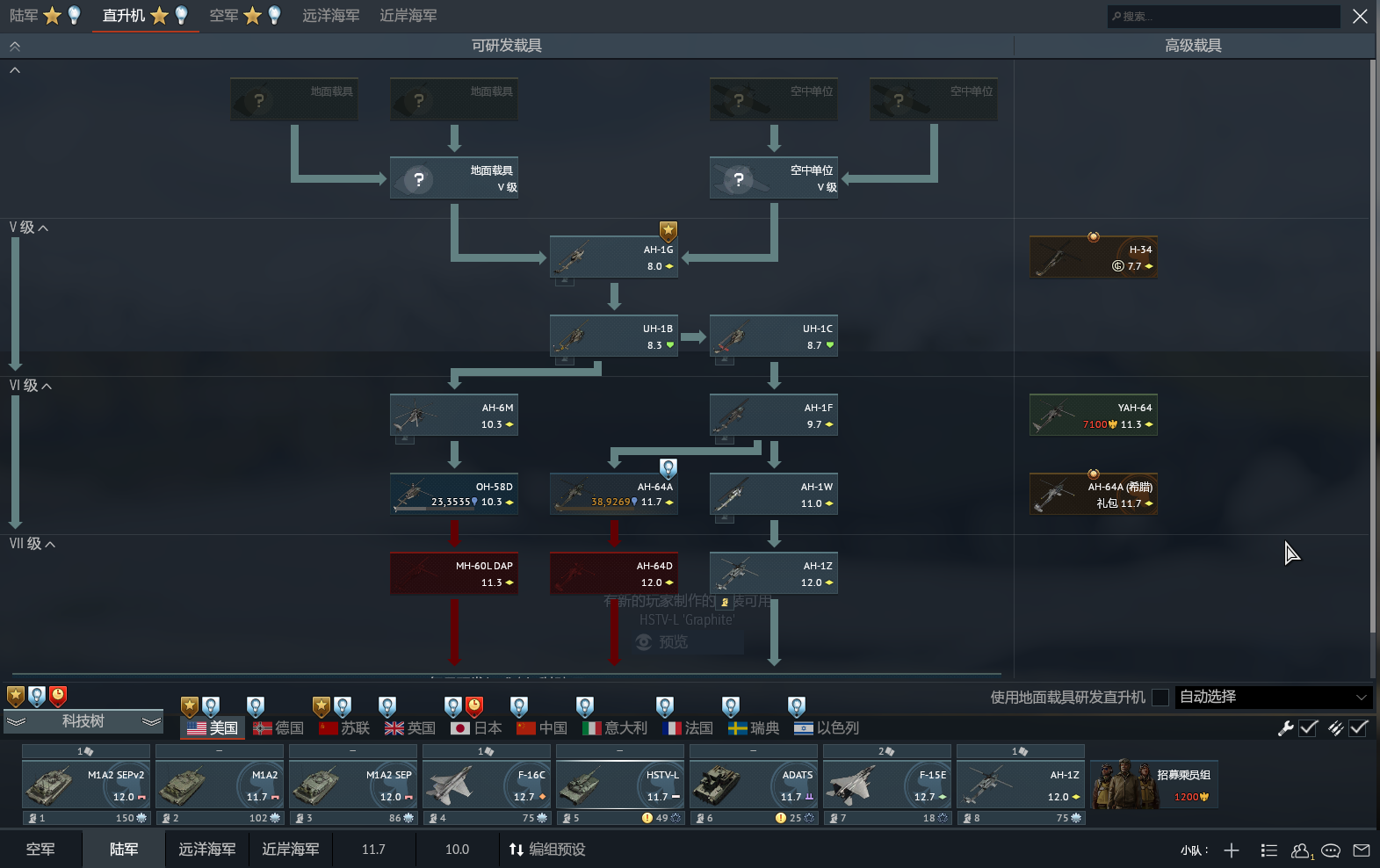This screenshot has height=868, width=1380.
Task: Switch to 陆军 research tab
Action: [45, 16]
